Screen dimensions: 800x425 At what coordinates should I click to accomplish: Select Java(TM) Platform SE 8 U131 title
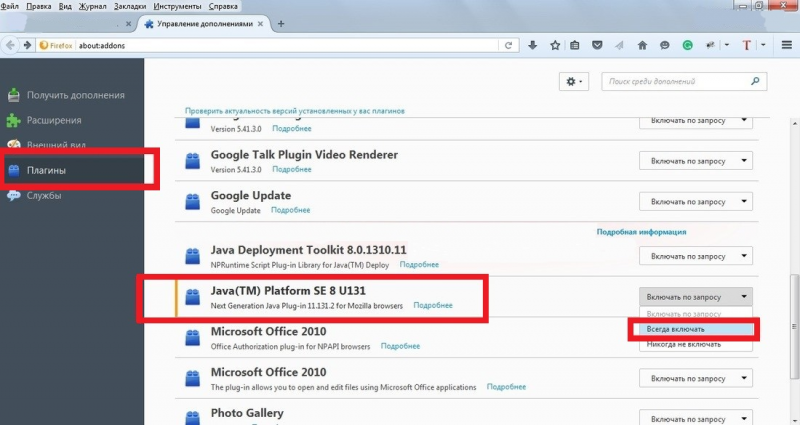click(288, 291)
